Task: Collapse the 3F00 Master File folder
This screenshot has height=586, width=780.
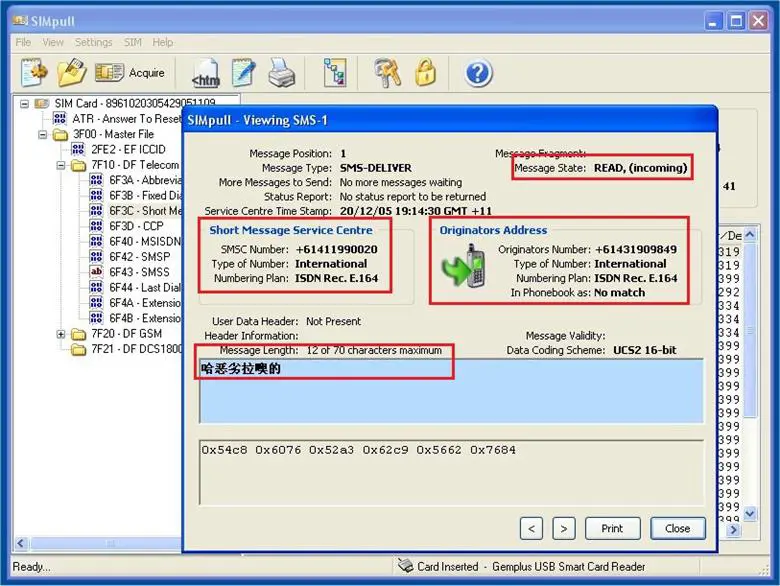Action: (44, 134)
